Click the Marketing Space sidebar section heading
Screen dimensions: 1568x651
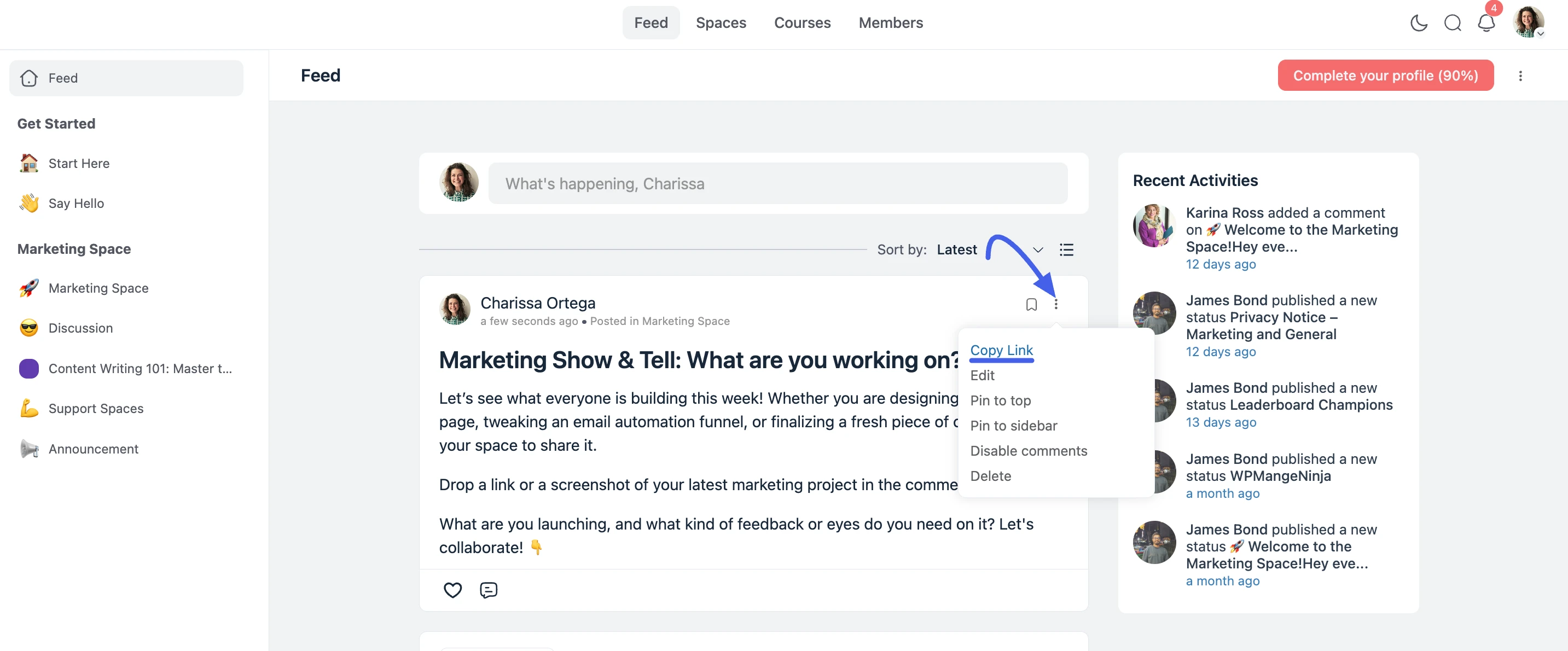74,249
